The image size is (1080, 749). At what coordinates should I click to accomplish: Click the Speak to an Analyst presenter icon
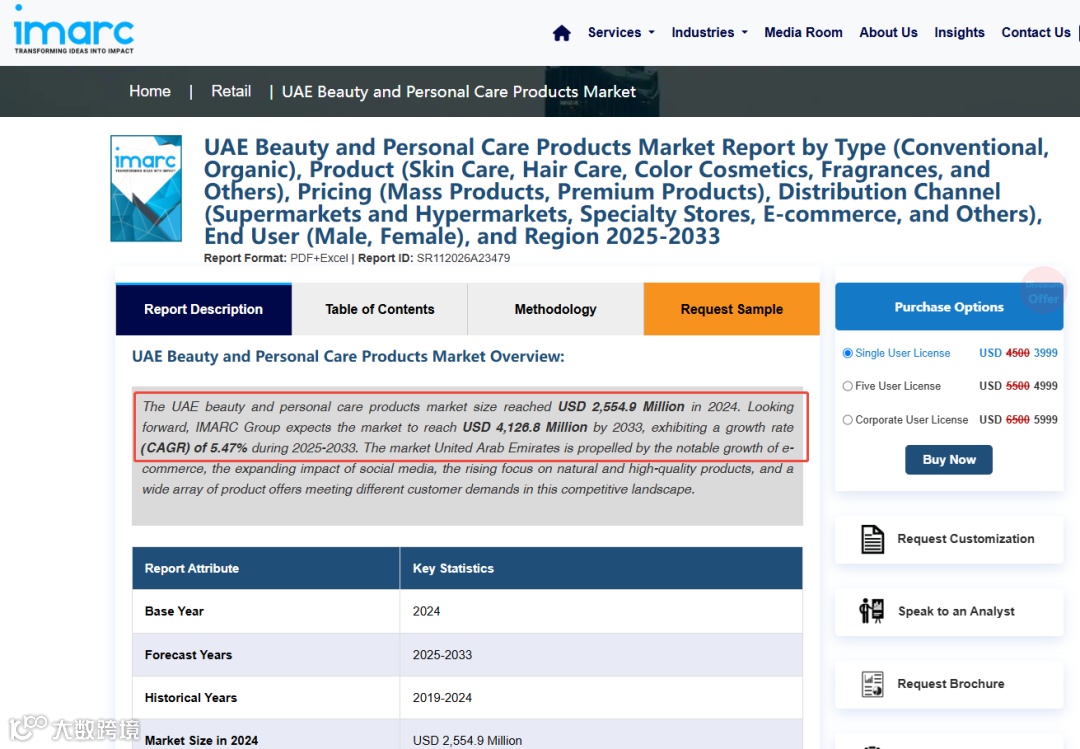click(871, 611)
